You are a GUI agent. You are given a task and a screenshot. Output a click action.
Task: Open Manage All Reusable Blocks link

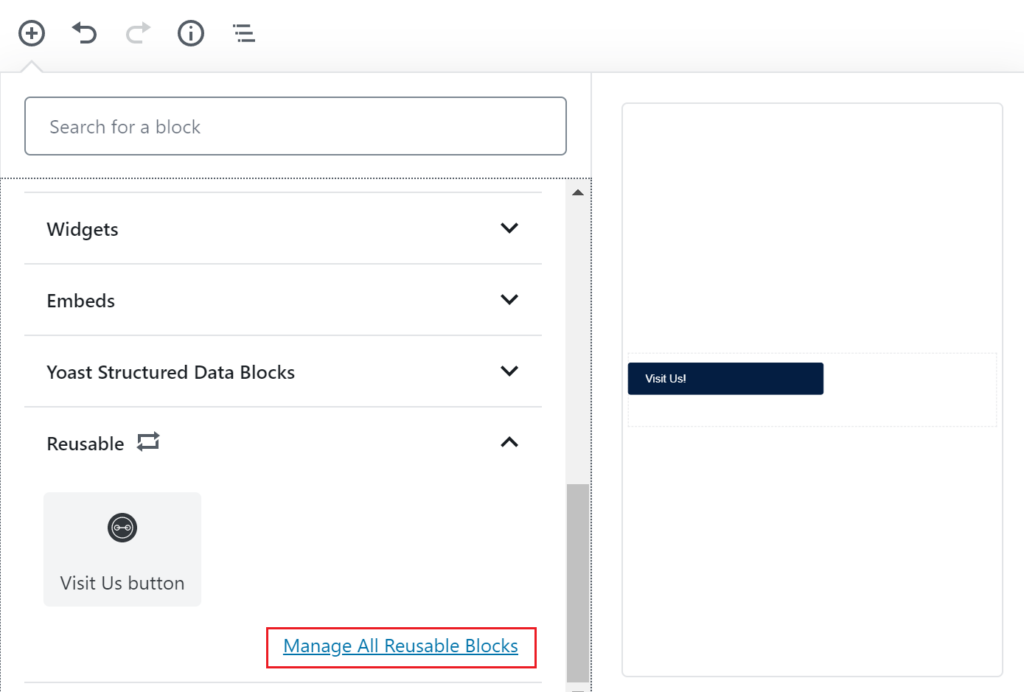400,646
